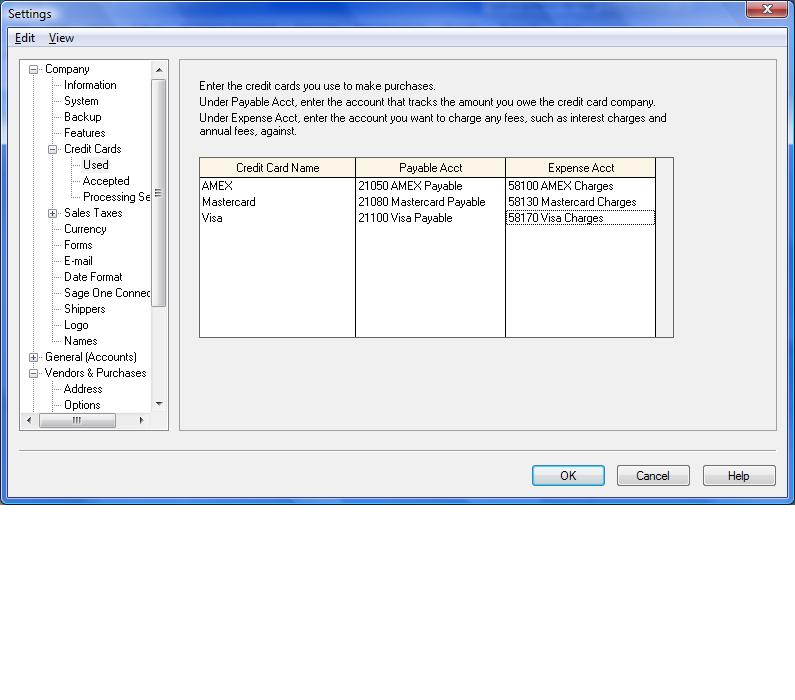Screen dimensions: 795x700
Task: Click the 21080 Mastercard Payable cell
Action: pos(430,202)
